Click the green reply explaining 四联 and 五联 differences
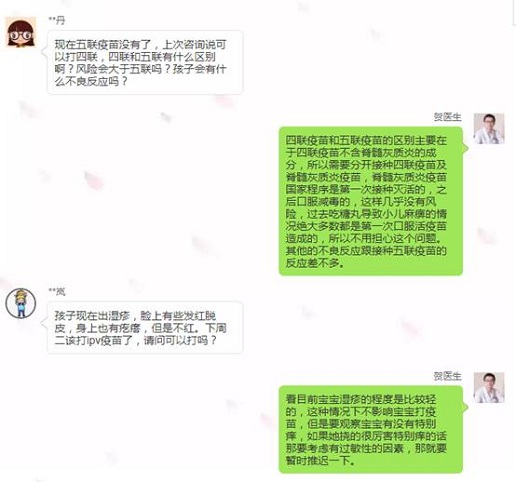The height and width of the screenshot is (482, 516). (x=371, y=201)
